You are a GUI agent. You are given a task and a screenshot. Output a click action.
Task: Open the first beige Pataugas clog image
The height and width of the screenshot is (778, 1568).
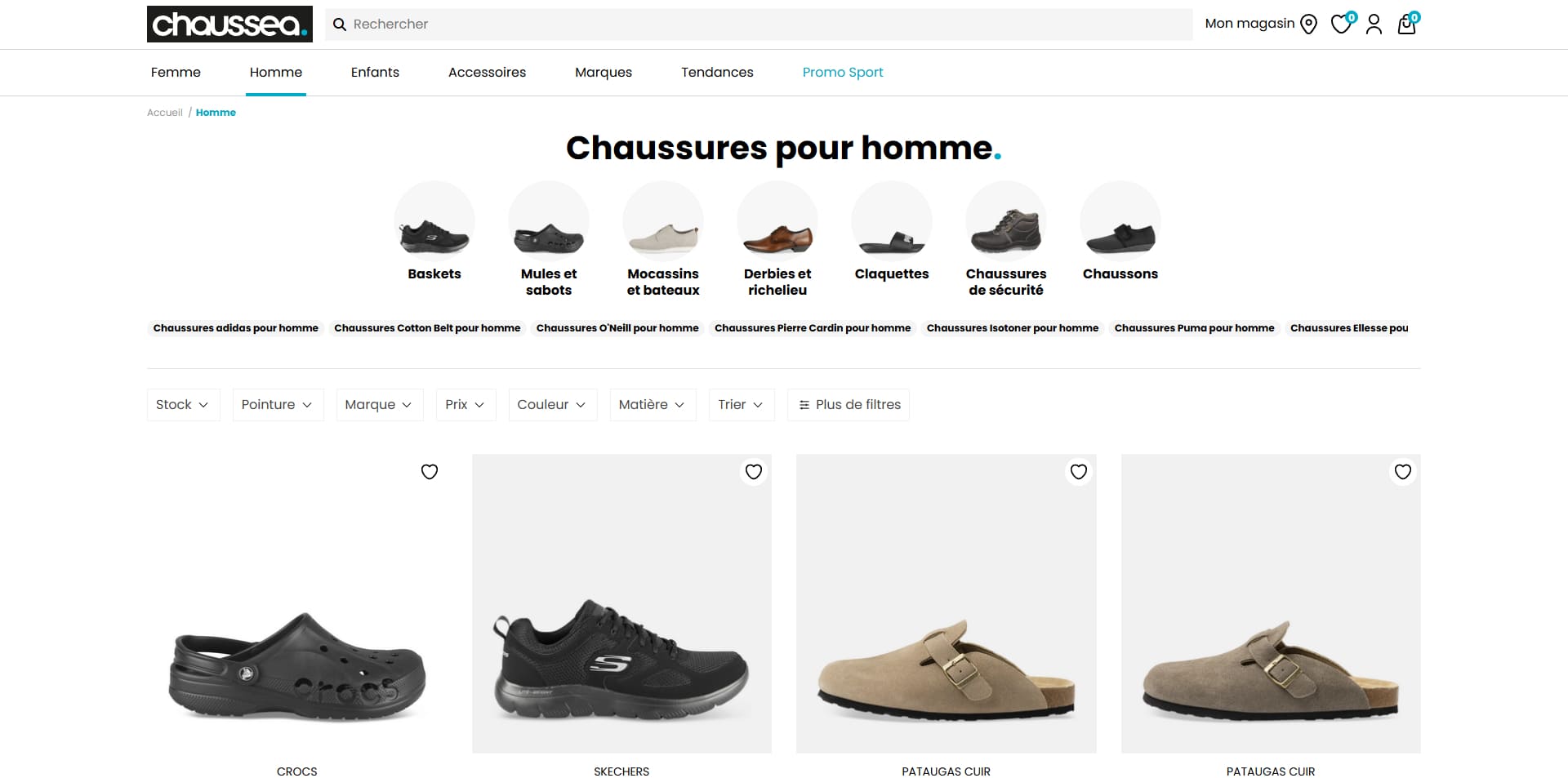[947, 603]
